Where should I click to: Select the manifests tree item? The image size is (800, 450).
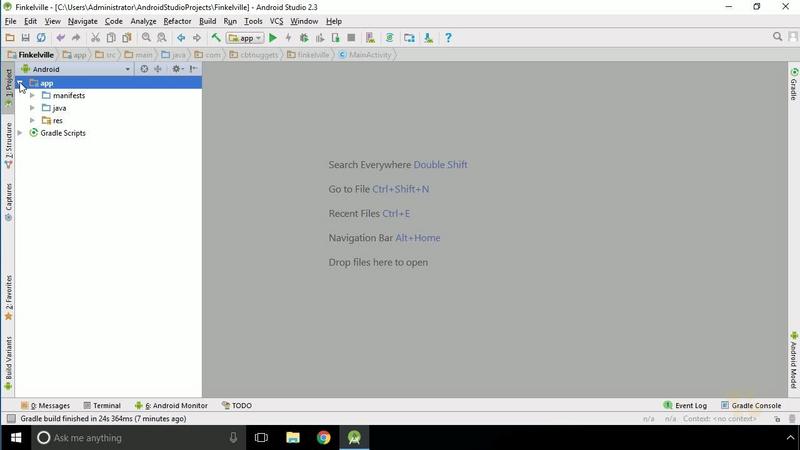click(69, 95)
